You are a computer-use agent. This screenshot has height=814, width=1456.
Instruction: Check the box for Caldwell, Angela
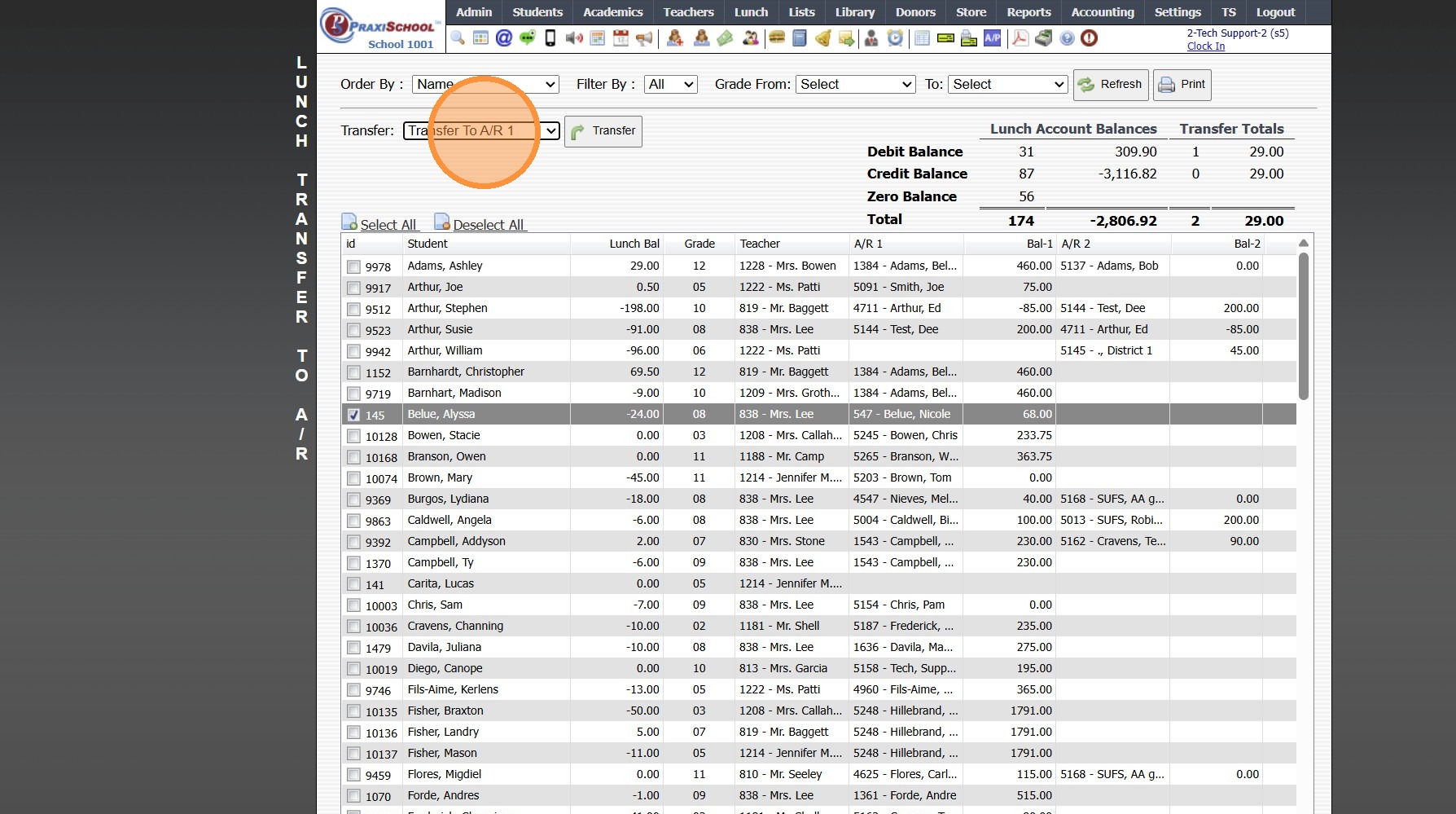[x=353, y=521]
